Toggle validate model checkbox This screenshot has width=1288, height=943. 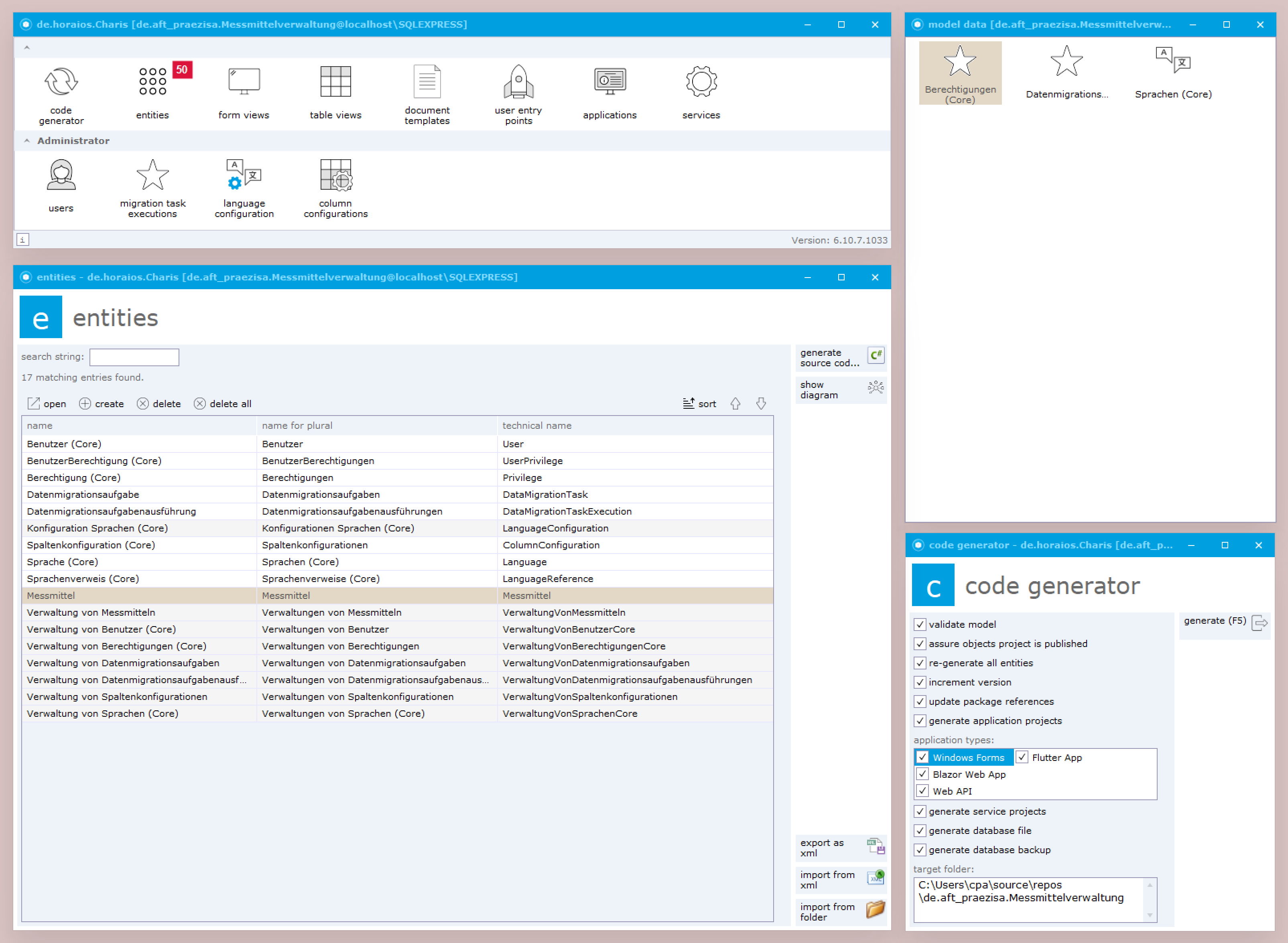920,625
